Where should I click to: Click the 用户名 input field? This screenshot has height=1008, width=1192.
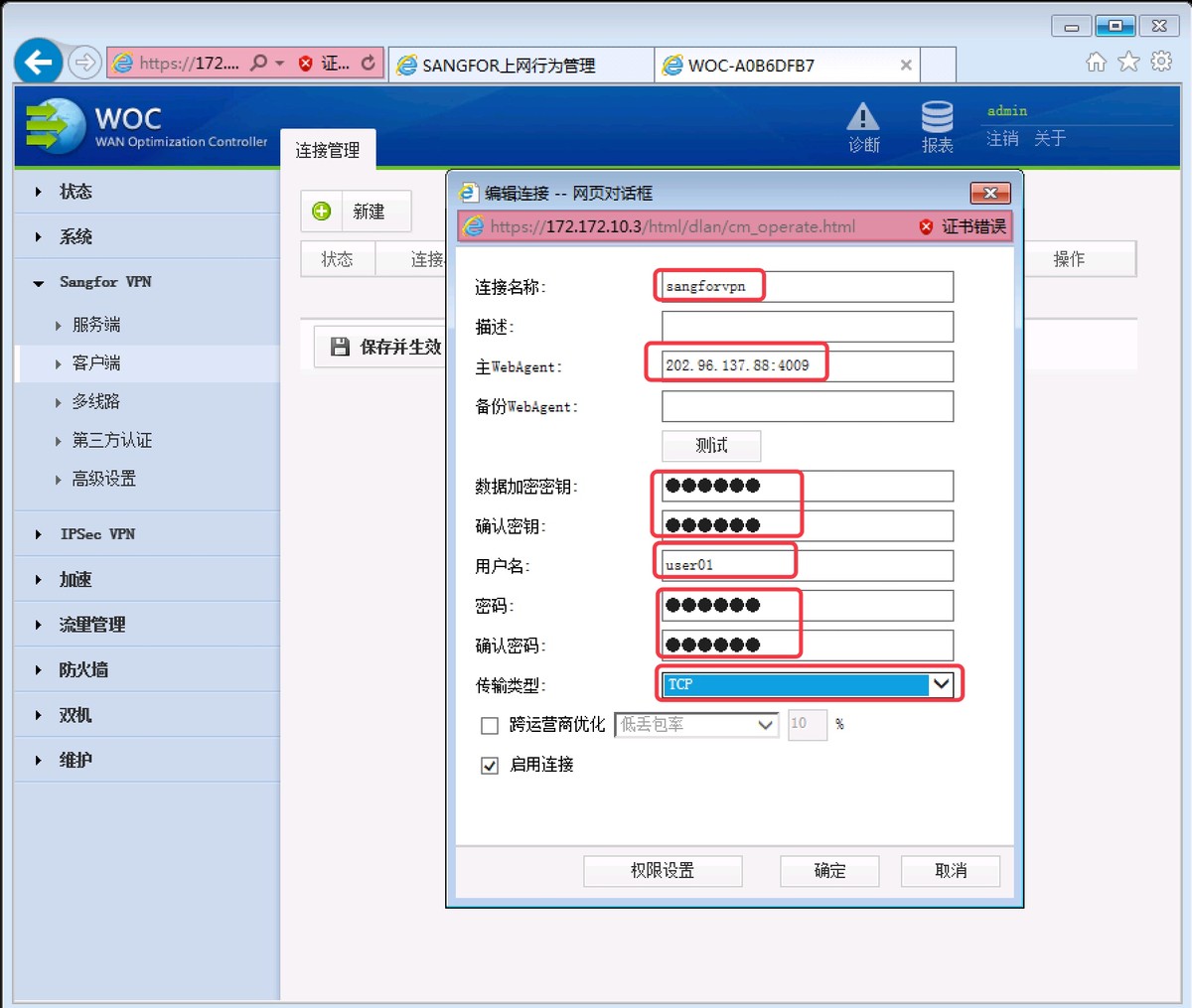808,565
